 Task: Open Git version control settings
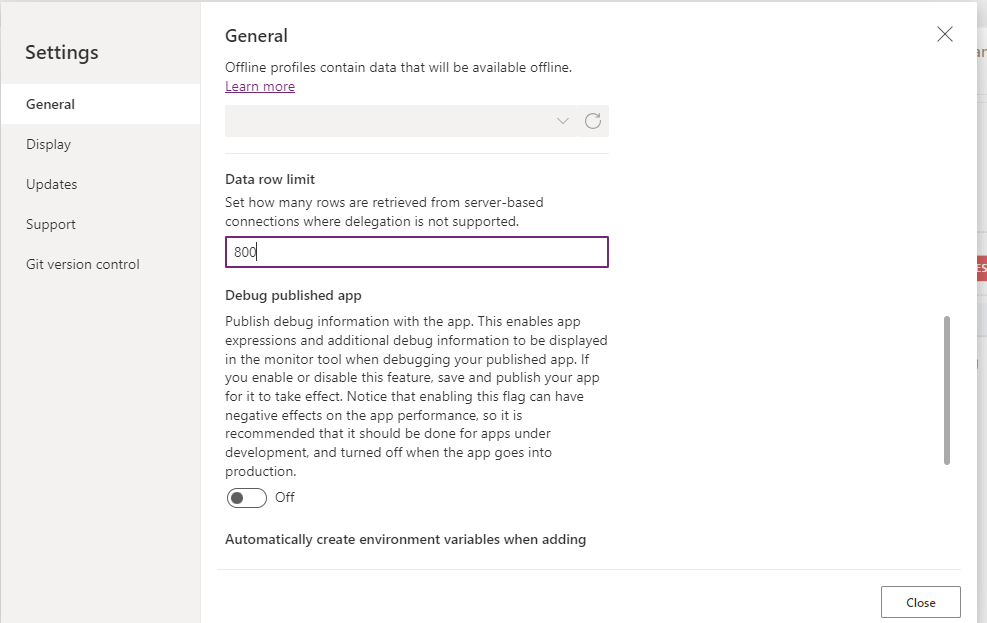tap(83, 264)
